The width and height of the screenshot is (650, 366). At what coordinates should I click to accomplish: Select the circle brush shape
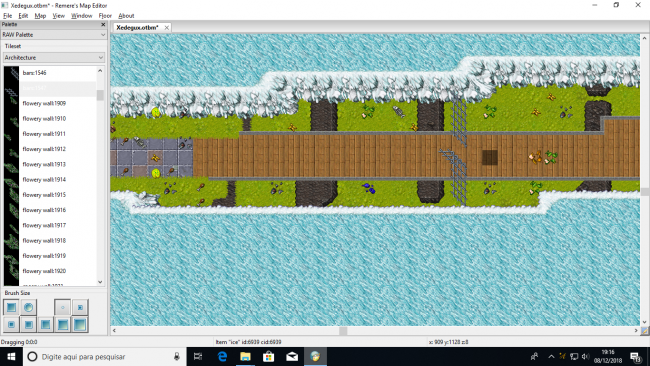pyautogui.click(x=28, y=307)
